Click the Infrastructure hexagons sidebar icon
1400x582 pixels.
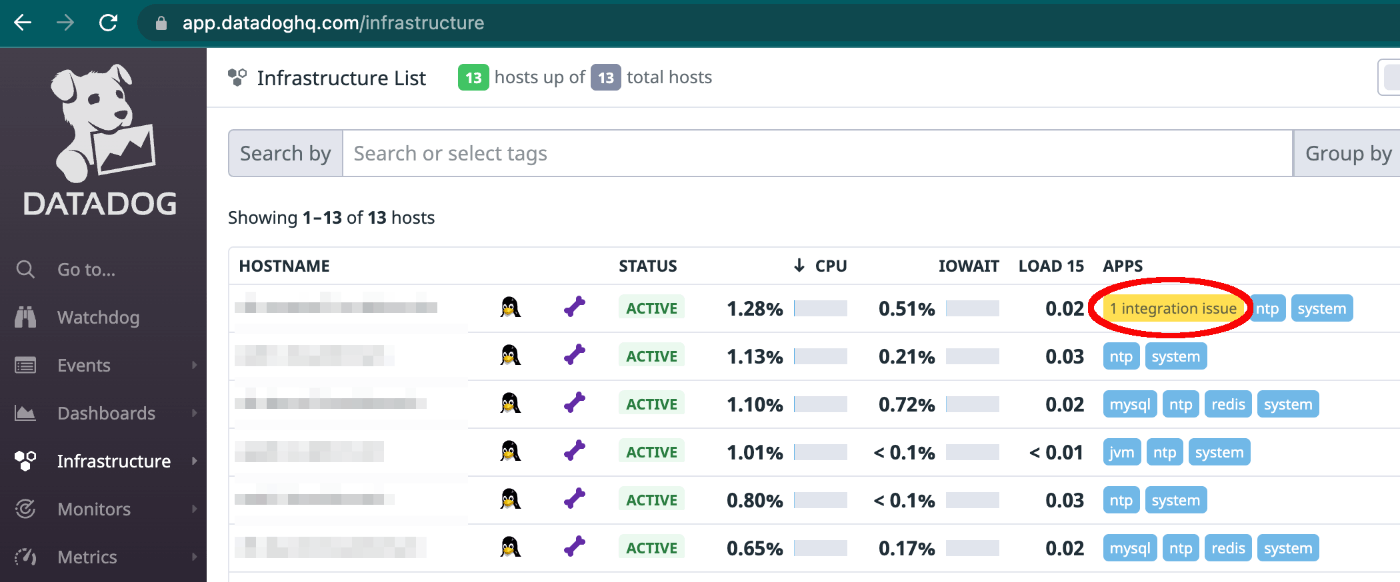[x=26, y=461]
